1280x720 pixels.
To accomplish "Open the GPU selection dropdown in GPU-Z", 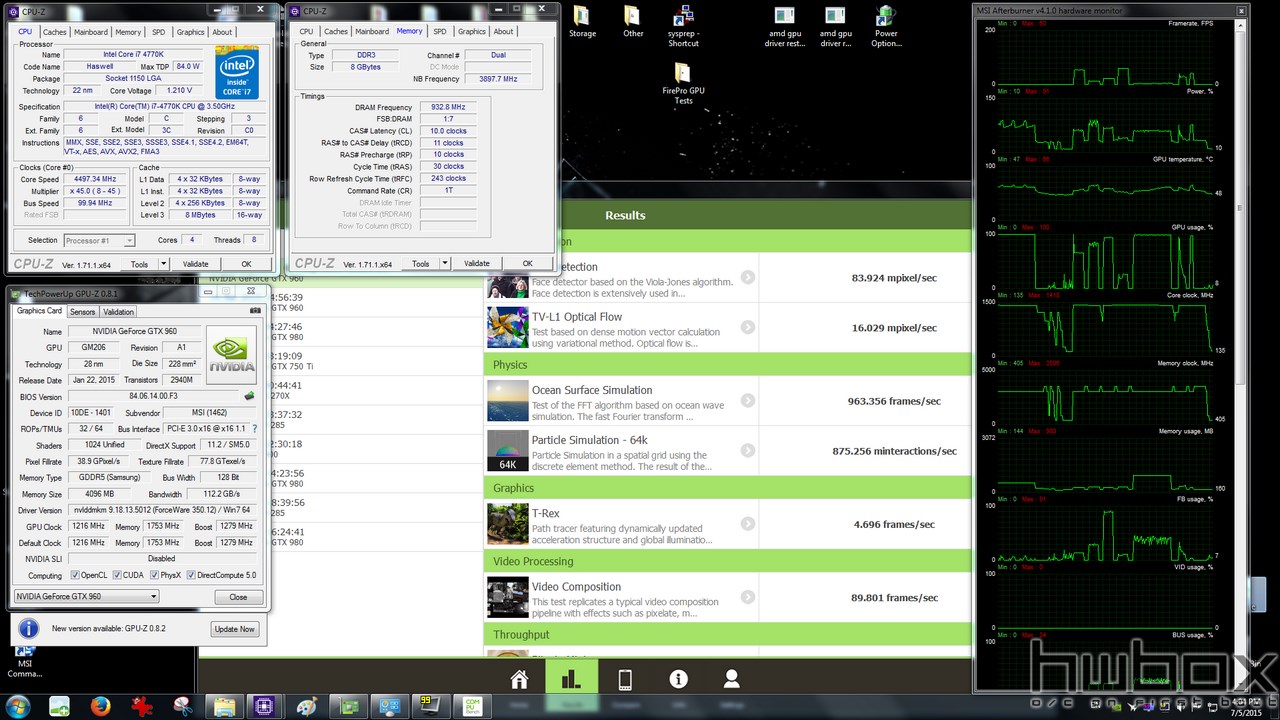I will pos(86,597).
